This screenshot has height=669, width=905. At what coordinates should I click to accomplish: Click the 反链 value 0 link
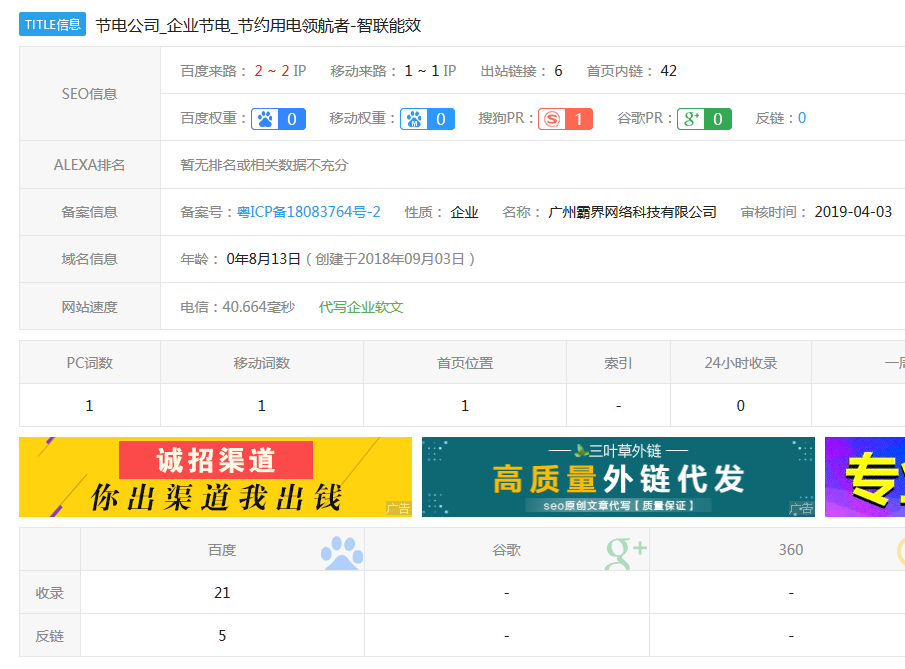coord(802,118)
